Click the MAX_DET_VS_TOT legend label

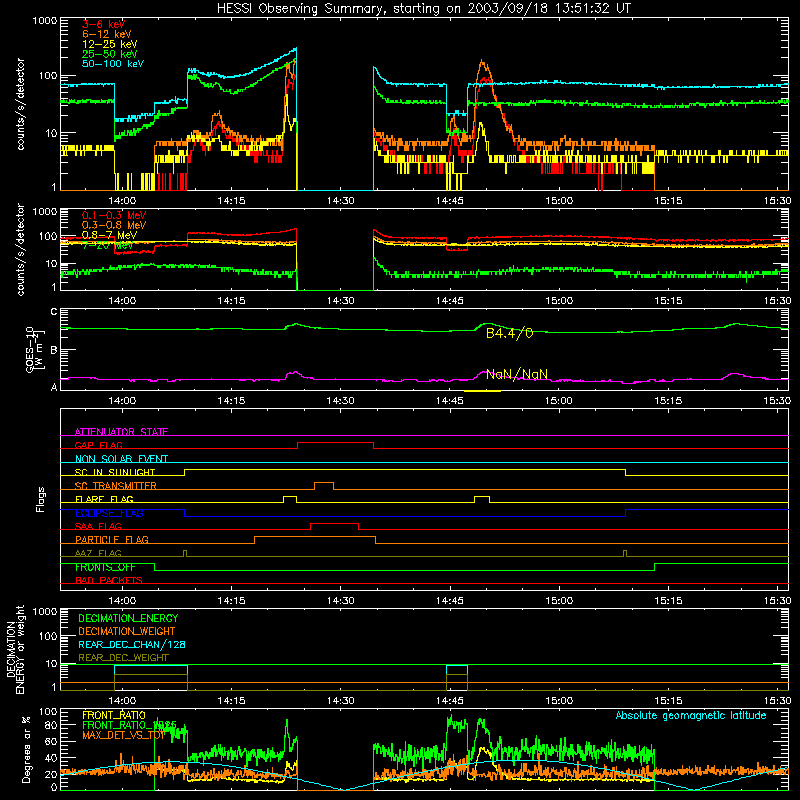pos(124,735)
